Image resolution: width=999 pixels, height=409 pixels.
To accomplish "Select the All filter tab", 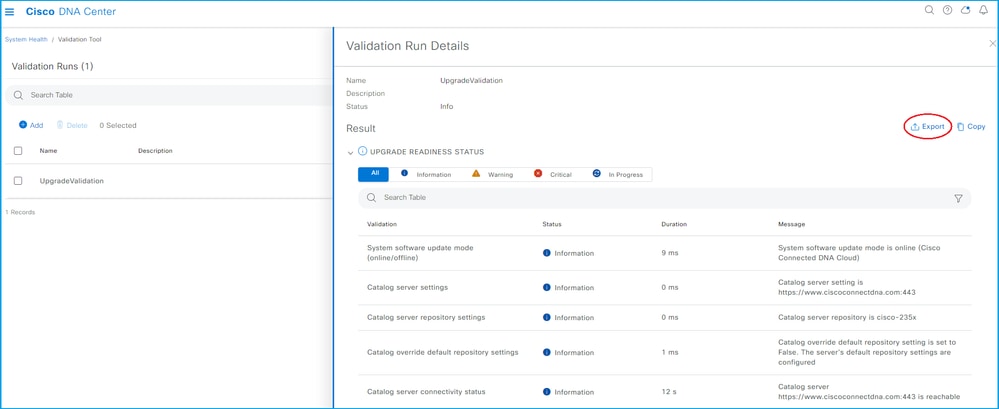I will coord(375,174).
